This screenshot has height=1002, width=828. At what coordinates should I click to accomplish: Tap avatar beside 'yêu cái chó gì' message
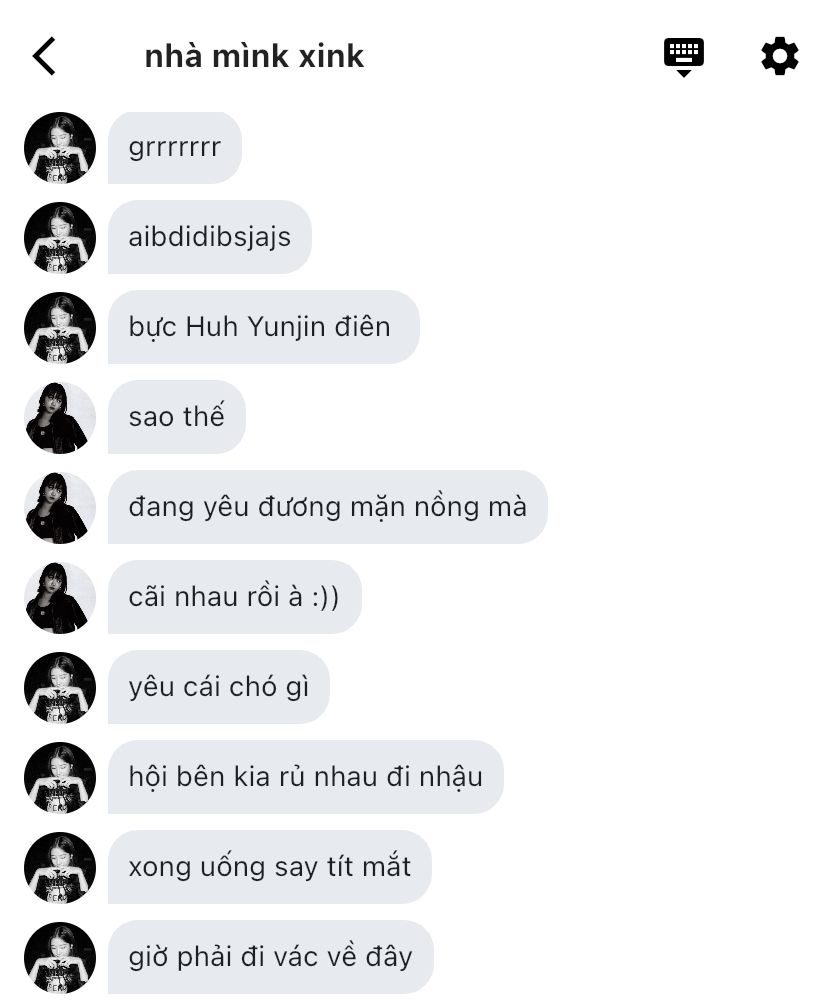click(60, 688)
